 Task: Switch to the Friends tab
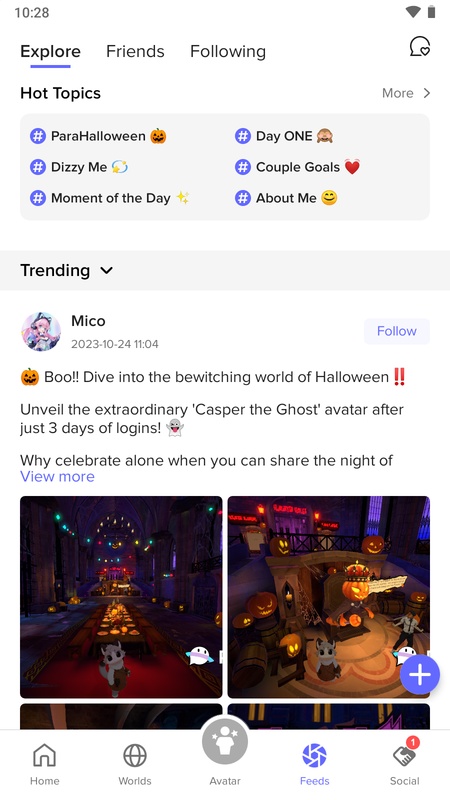tap(135, 52)
